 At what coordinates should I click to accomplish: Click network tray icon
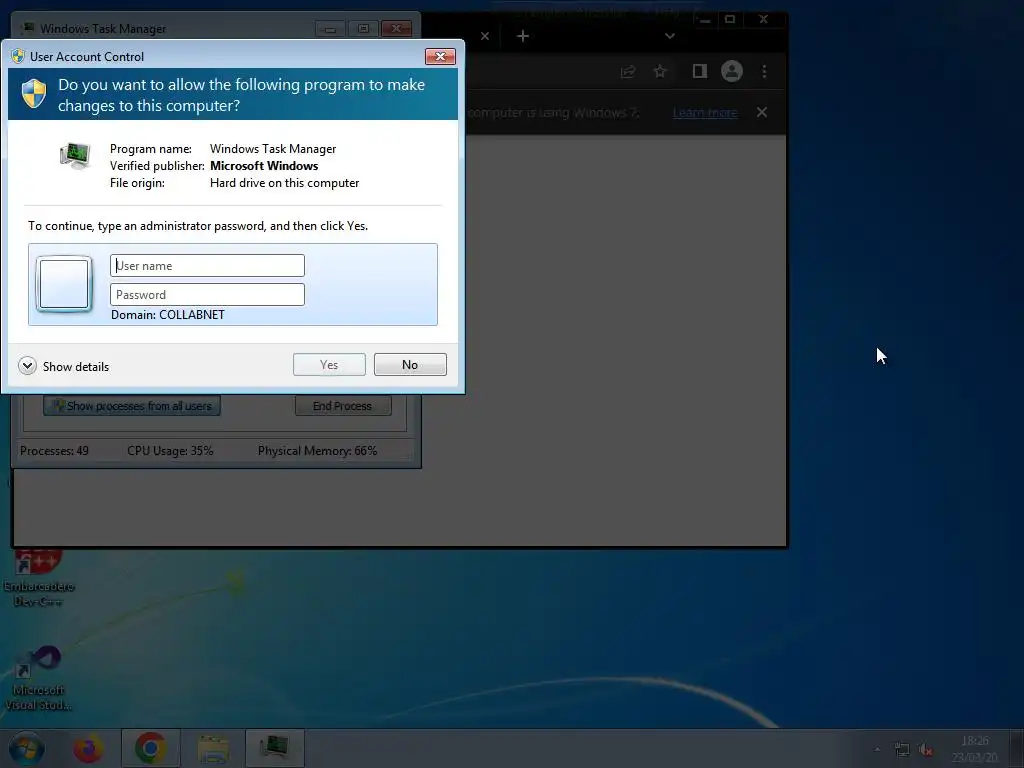point(902,750)
